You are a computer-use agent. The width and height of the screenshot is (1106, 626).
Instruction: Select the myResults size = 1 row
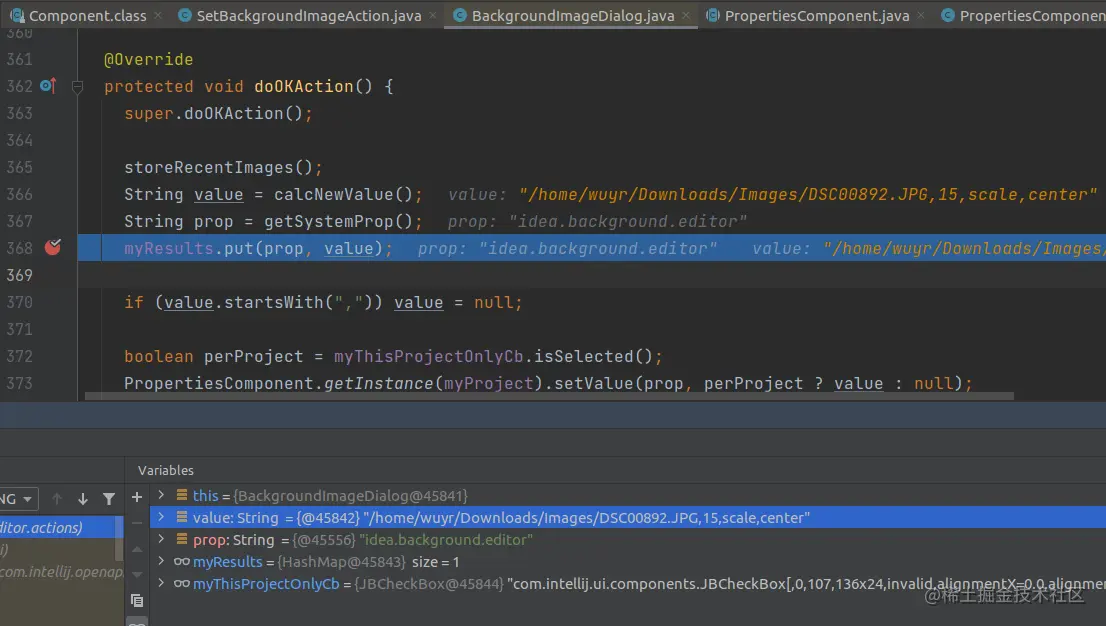[628, 562]
